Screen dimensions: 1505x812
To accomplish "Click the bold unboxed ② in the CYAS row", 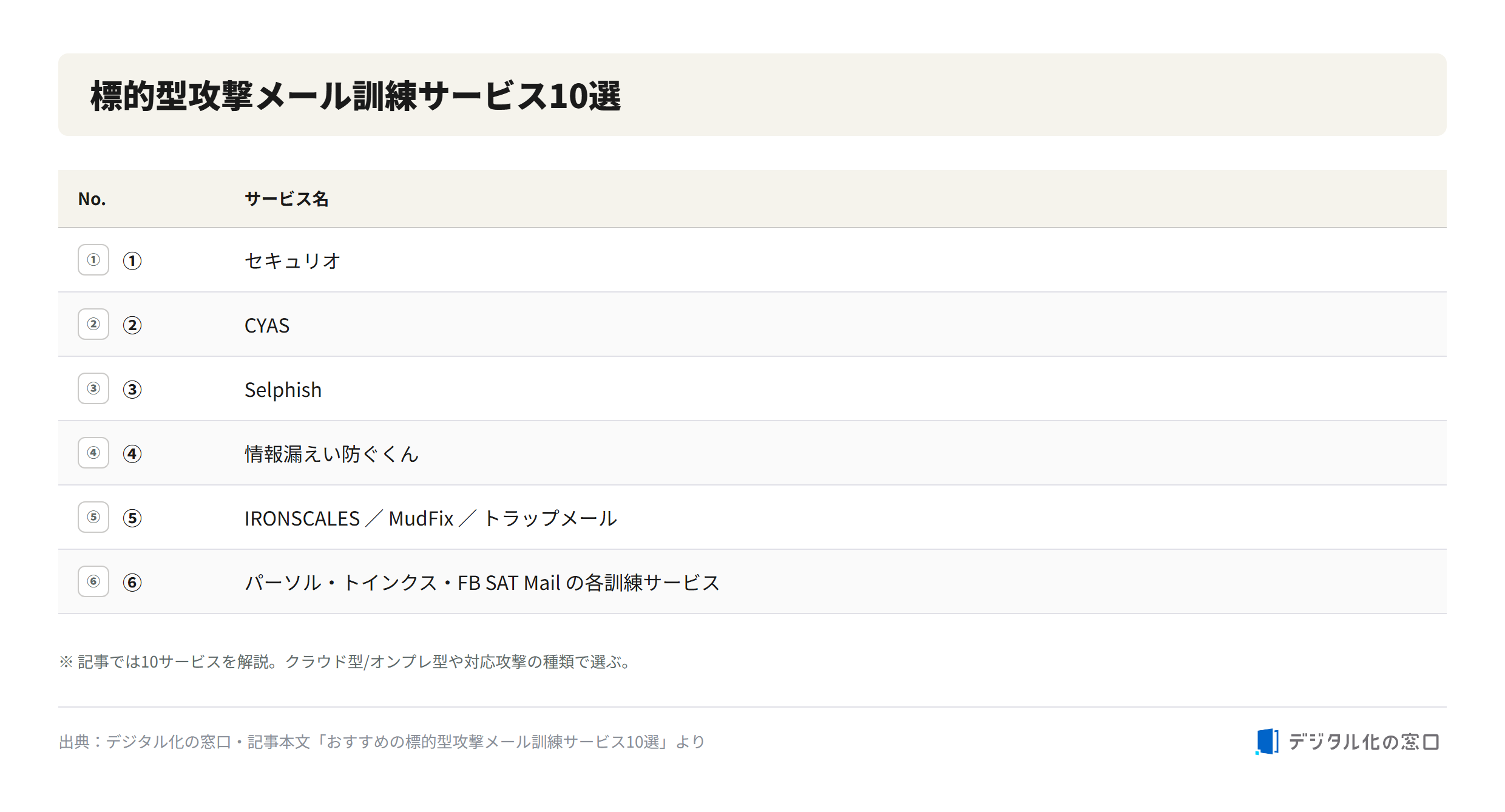I will click(x=132, y=325).
